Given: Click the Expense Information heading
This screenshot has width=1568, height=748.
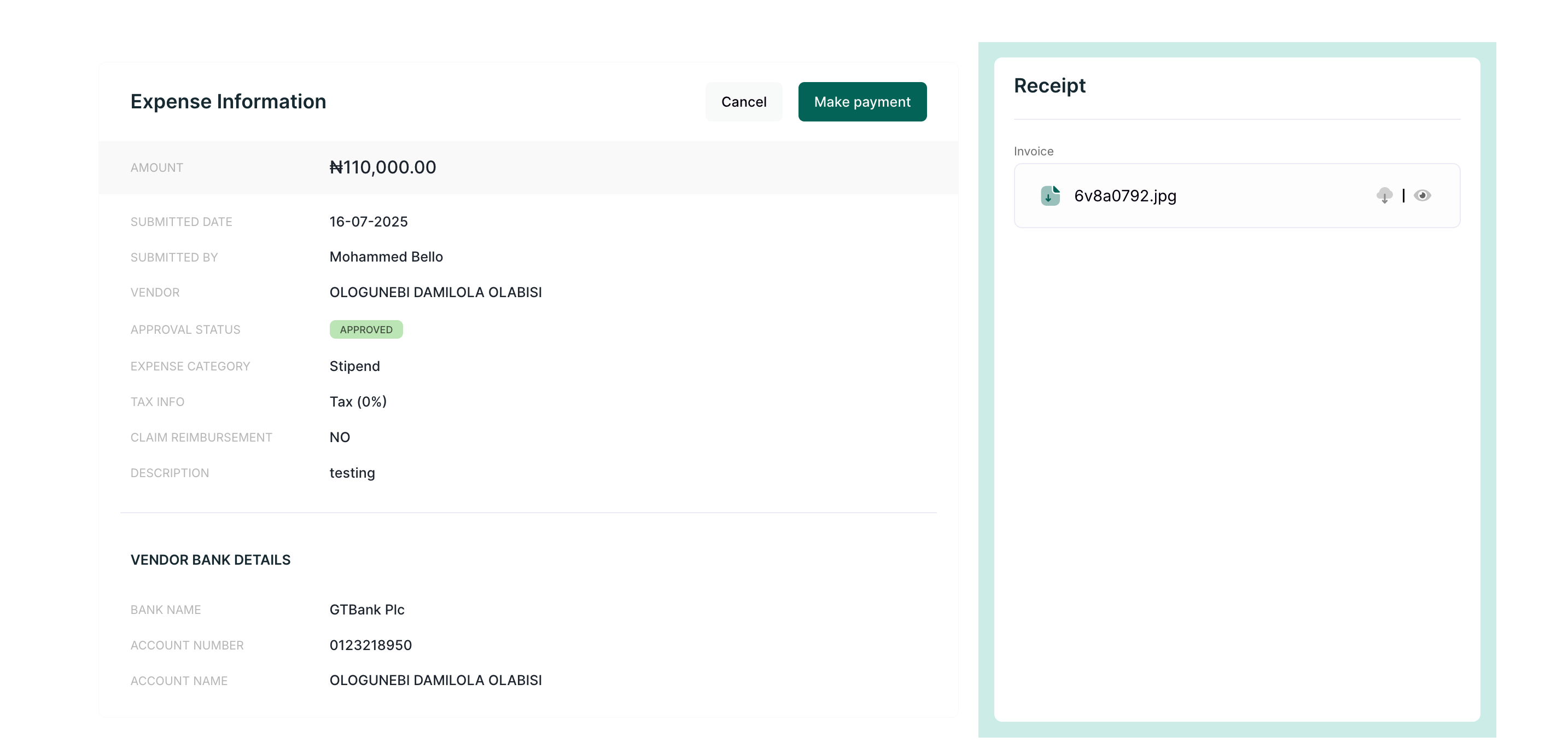Looking at the screenshot, I should pos(228,102).
